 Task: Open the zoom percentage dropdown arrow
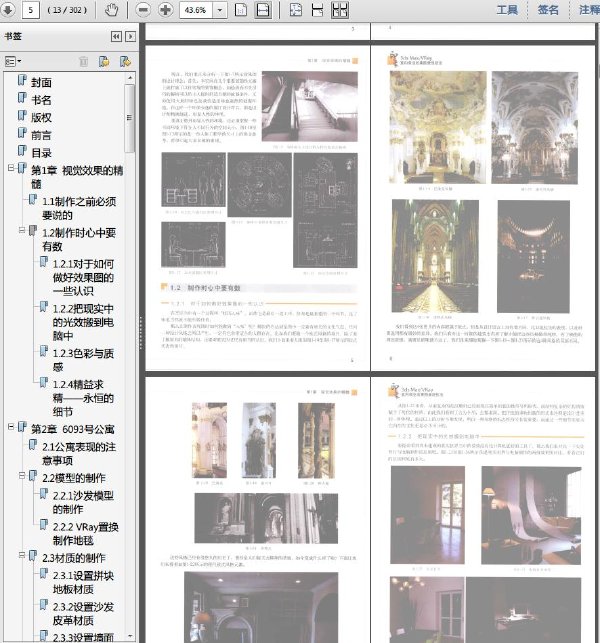coord(220,10)
